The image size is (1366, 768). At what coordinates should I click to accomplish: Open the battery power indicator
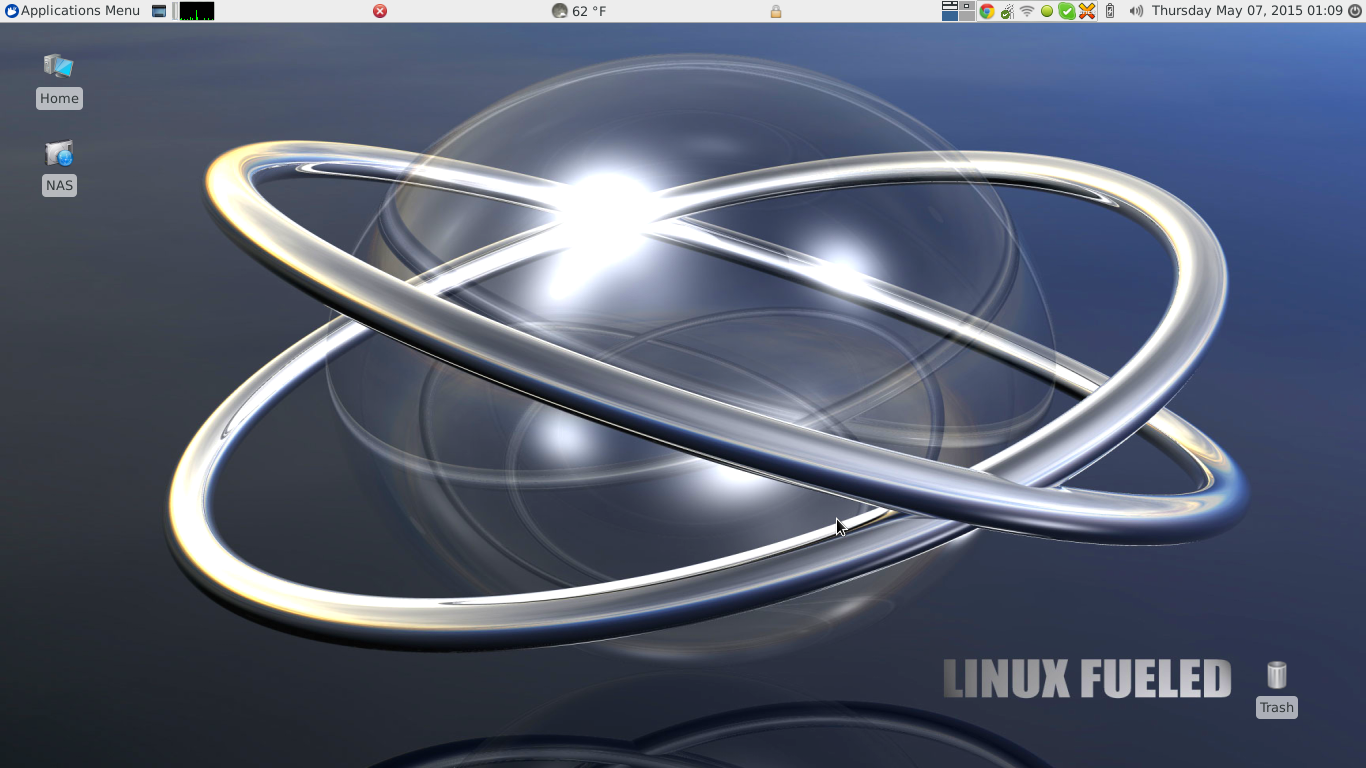click(1110, 11)
